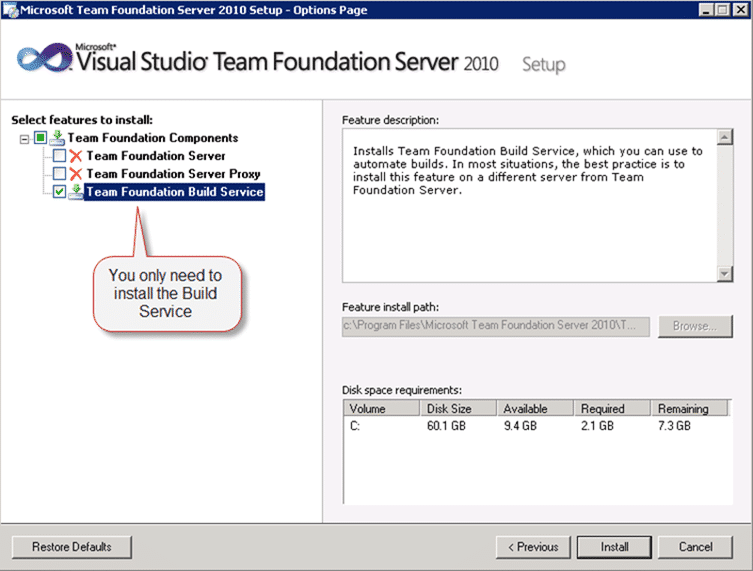This screenshot has height=571, width=753.
Task: Click the feature description scroll up arrow
Action: tap(725, 137)
